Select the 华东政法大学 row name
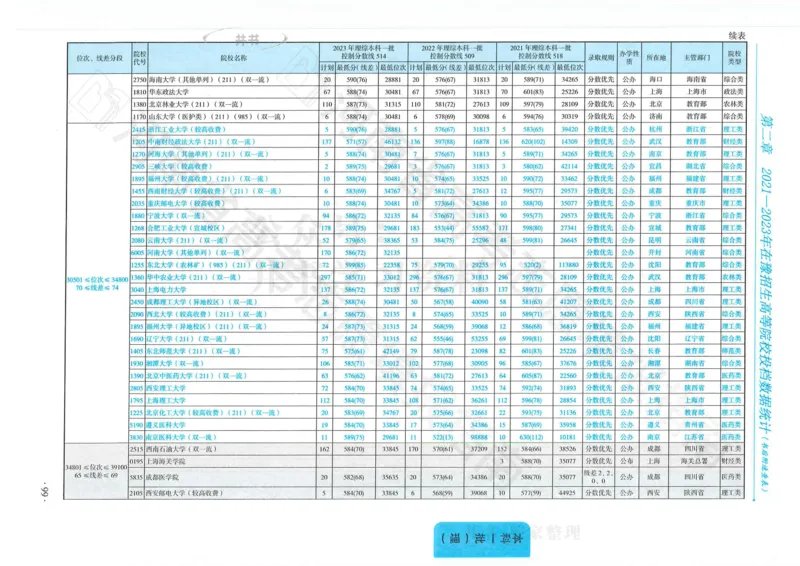This screenshot has width=800, height=566. point(169,92)
